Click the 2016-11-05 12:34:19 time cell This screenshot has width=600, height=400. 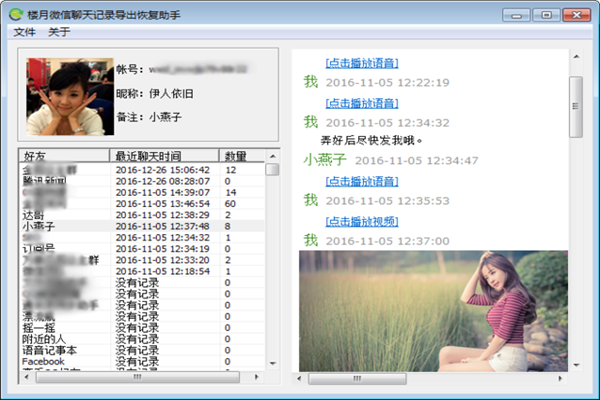tap(163, 249)
